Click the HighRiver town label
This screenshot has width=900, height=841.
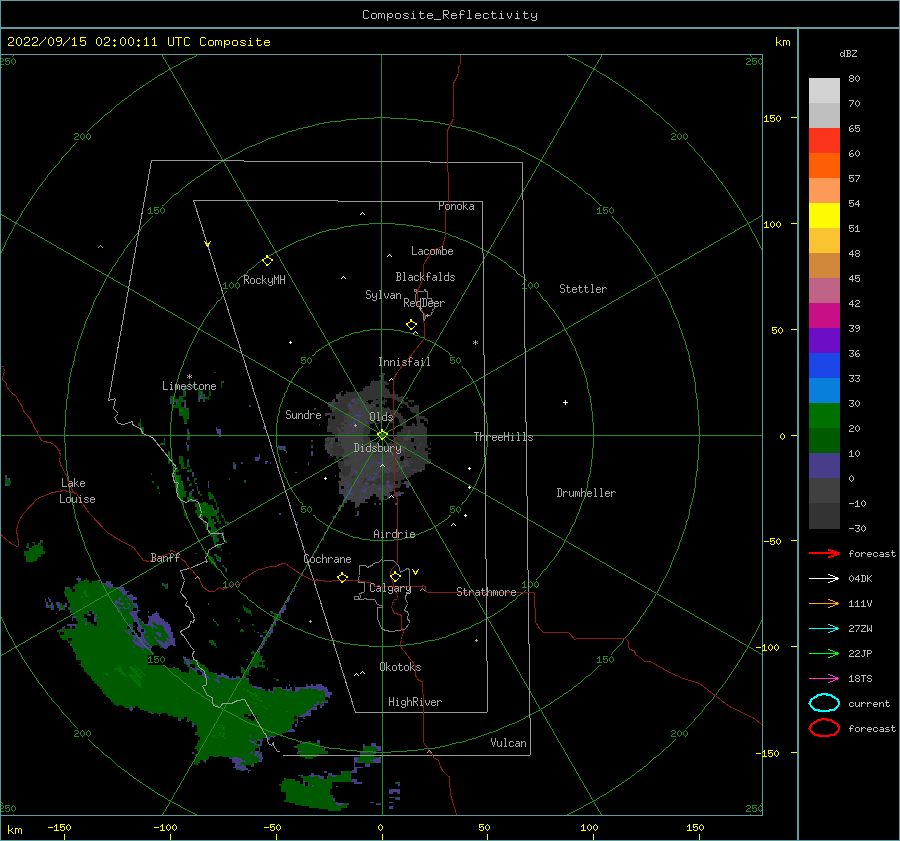coord(415,703)
